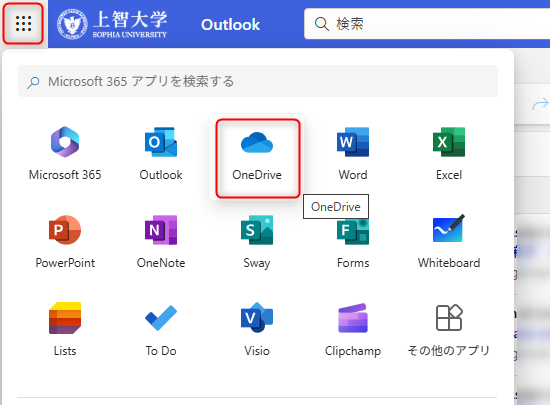This screenshot has width=550, height=405.
Task: Launch the Visio app
Action: coord(257,330)
